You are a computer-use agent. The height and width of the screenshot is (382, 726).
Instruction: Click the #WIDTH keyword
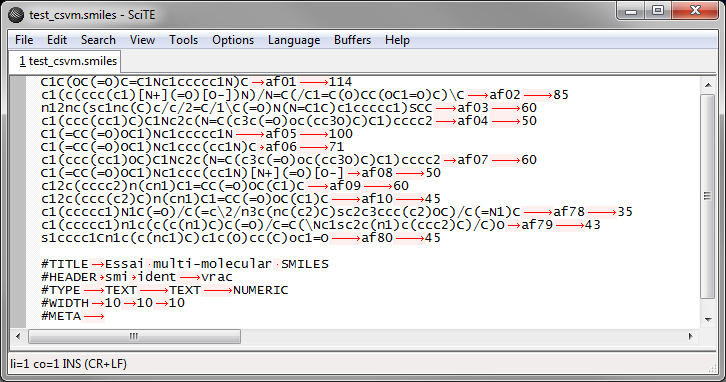[x=65, y=303]
